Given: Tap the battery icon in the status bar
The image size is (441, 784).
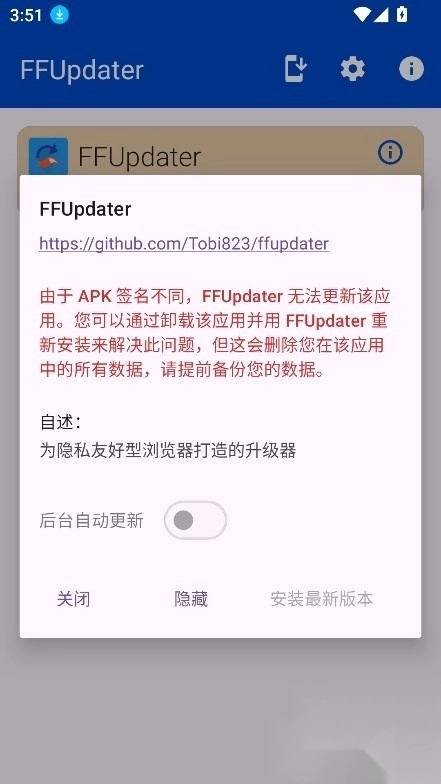Looking at the screenshot, I should click(x=402, y=14).
